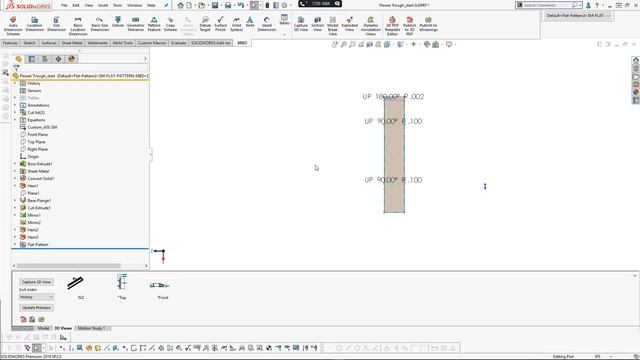Click the Capture 3D View button
This screenshot has width=640, height=360.
point(36,282)
